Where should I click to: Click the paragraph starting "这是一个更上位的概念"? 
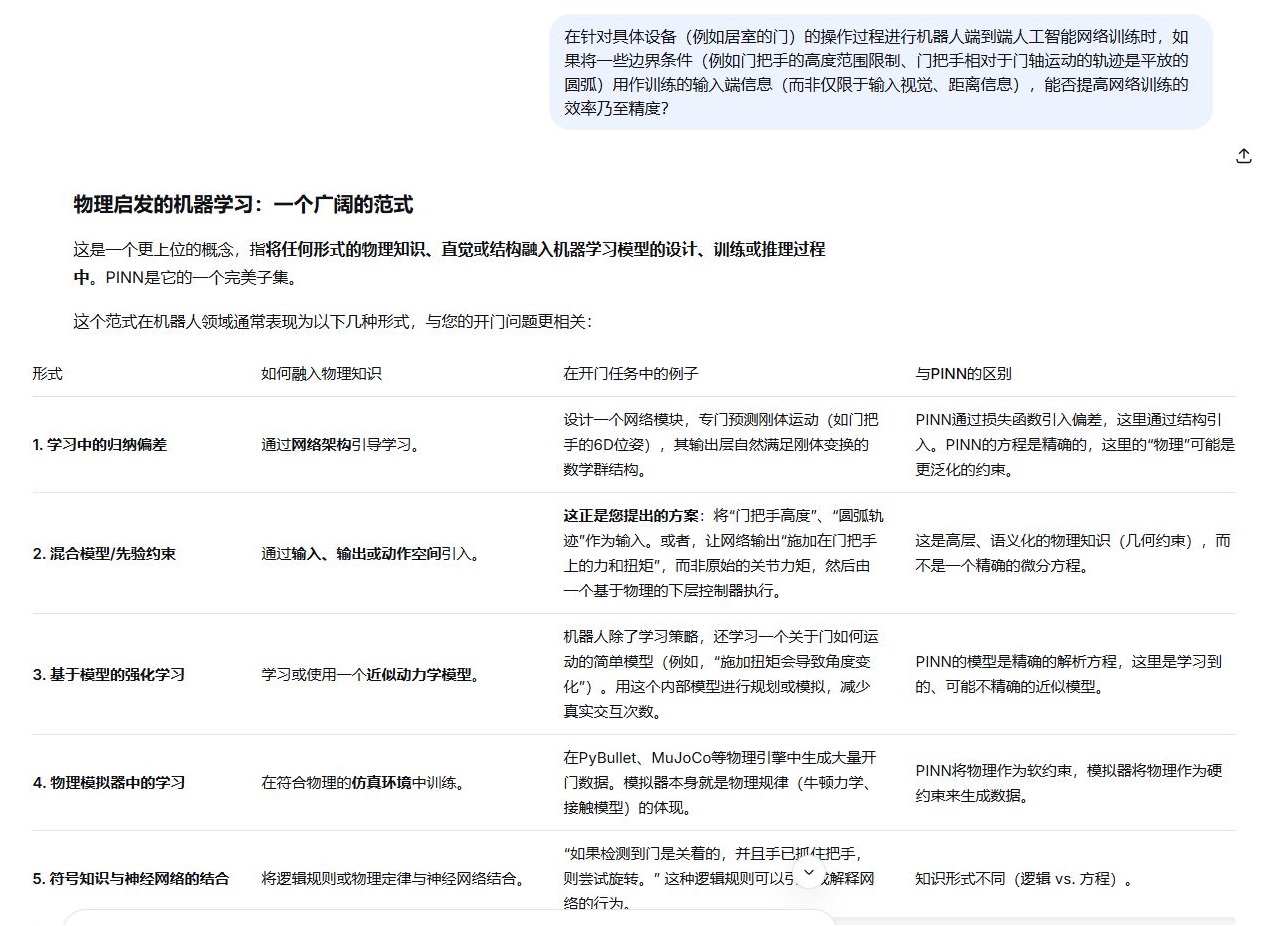pyautogui.click(x=450, y=263)
